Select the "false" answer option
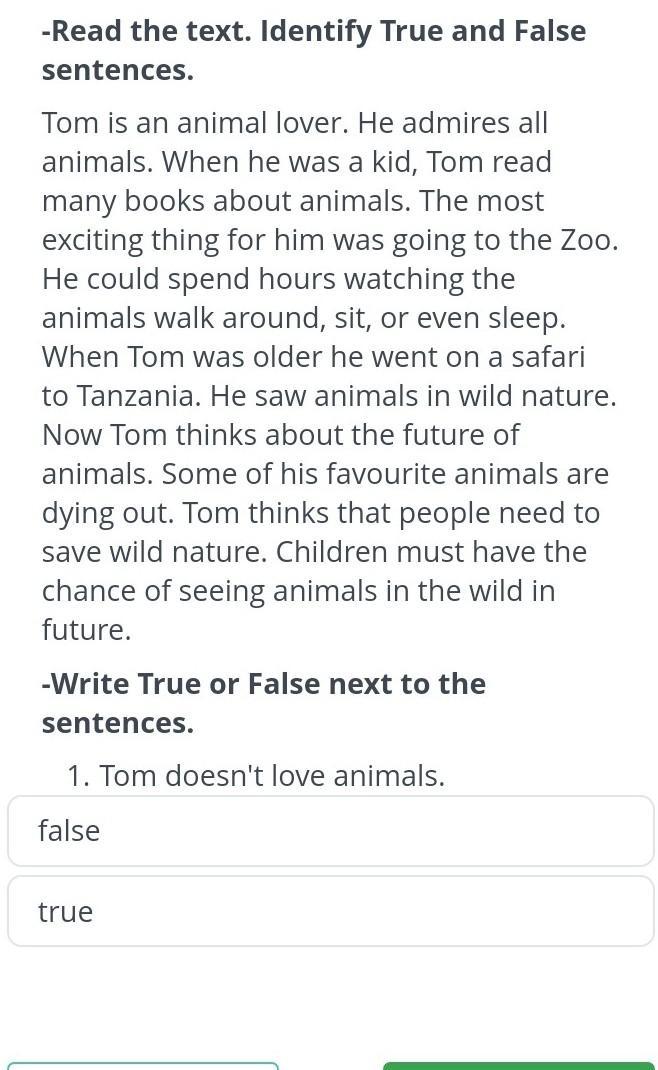658x1070 pixels. click(330, 831)
